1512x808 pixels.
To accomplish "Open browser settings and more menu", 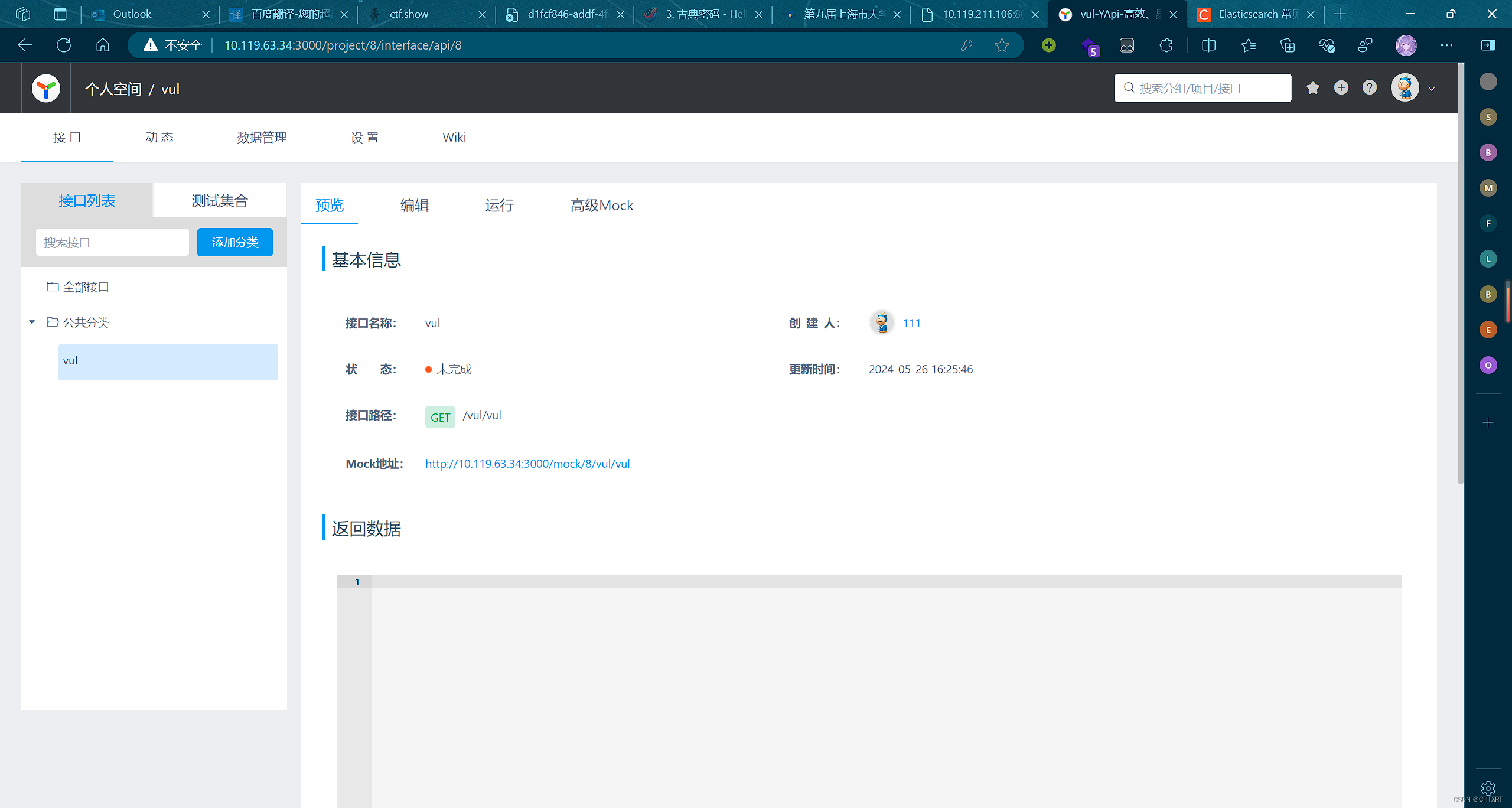I will click(1446, 45).
